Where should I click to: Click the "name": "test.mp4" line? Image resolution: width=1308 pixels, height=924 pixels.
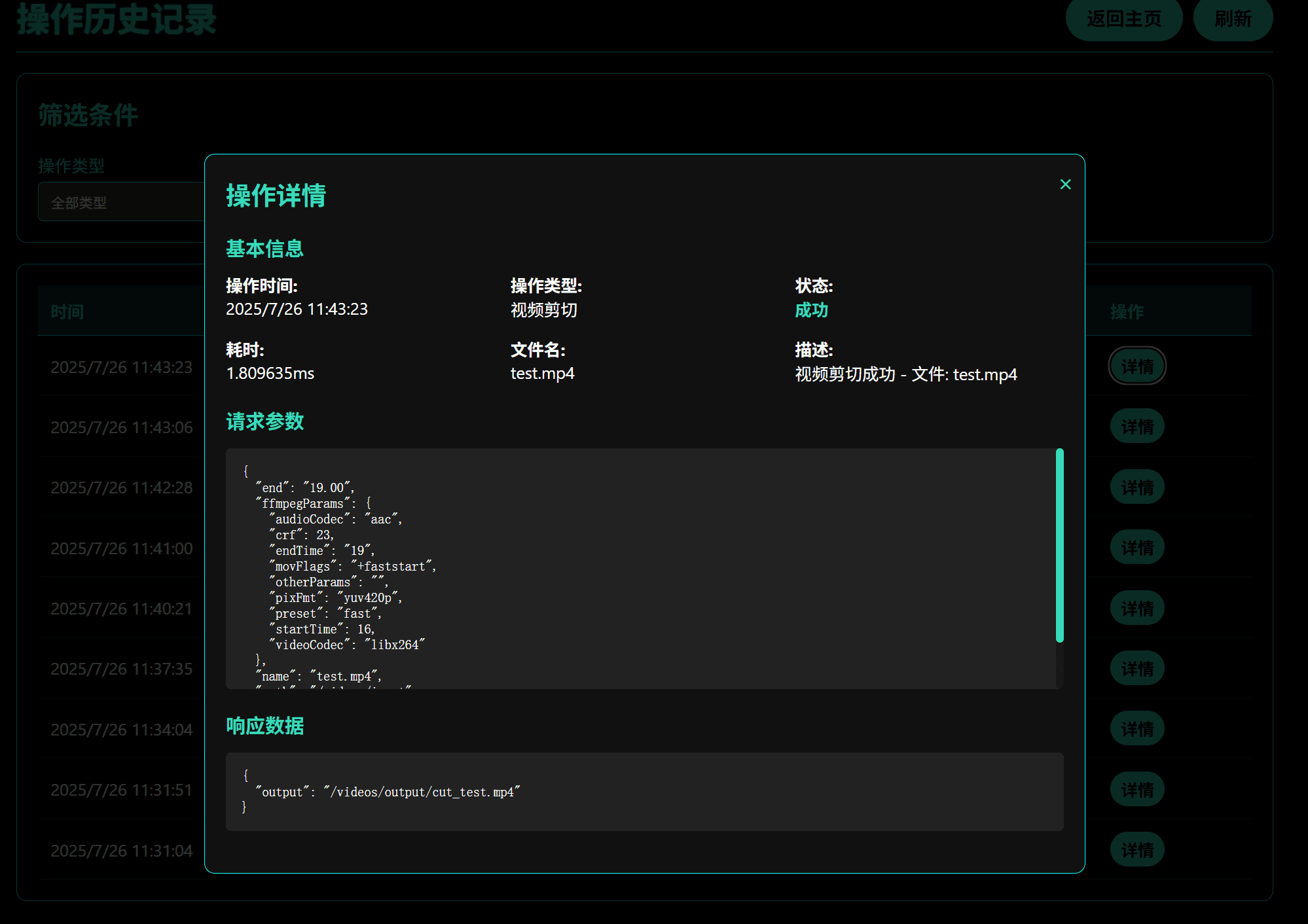point(319,676)
